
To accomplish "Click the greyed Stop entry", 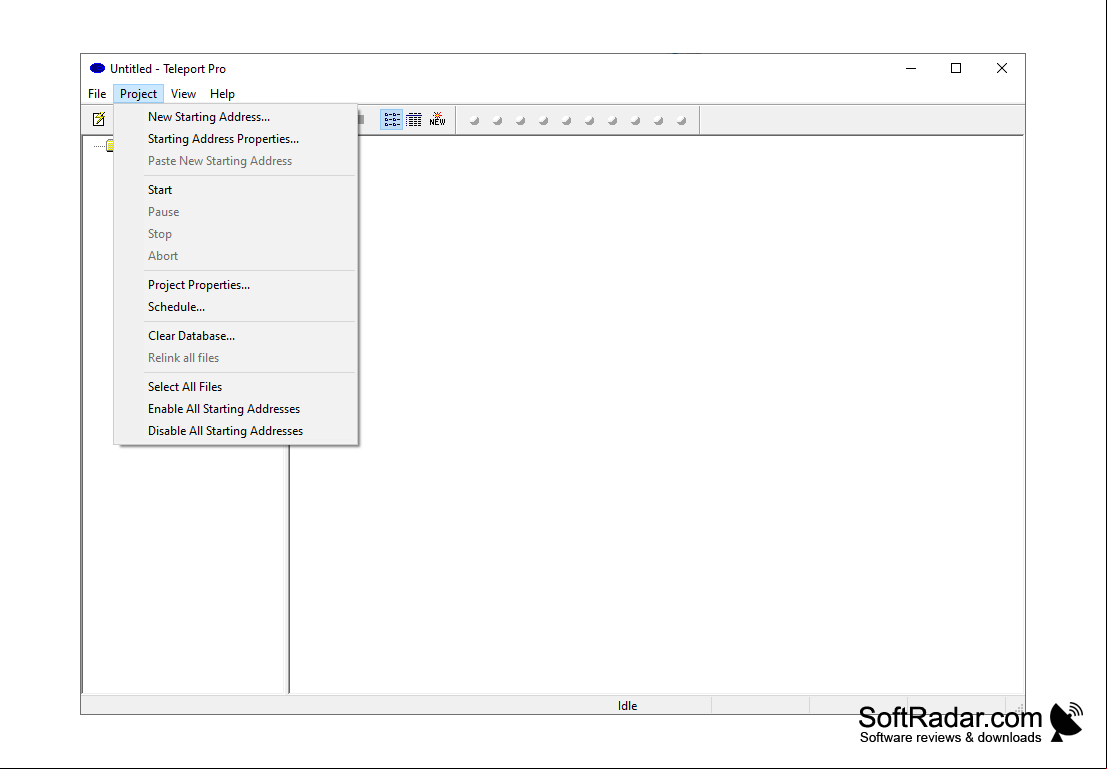I will coord(236,234).
